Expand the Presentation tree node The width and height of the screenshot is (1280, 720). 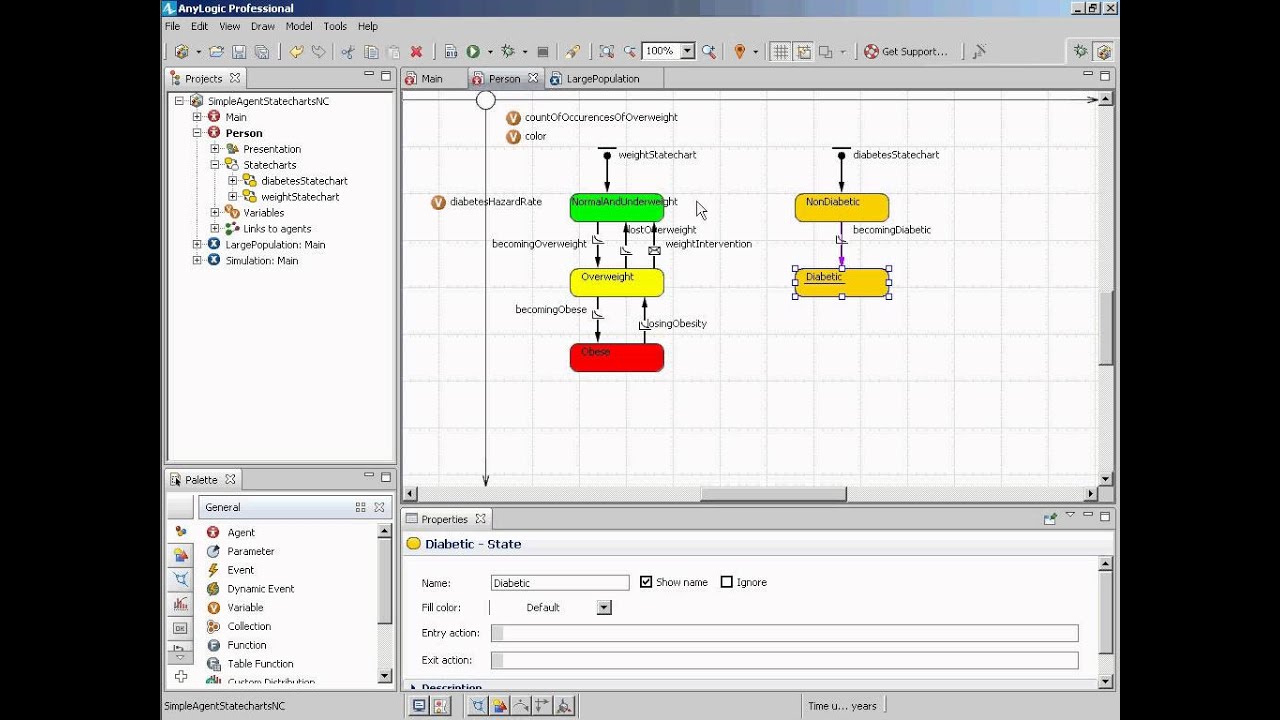point(215,149)
